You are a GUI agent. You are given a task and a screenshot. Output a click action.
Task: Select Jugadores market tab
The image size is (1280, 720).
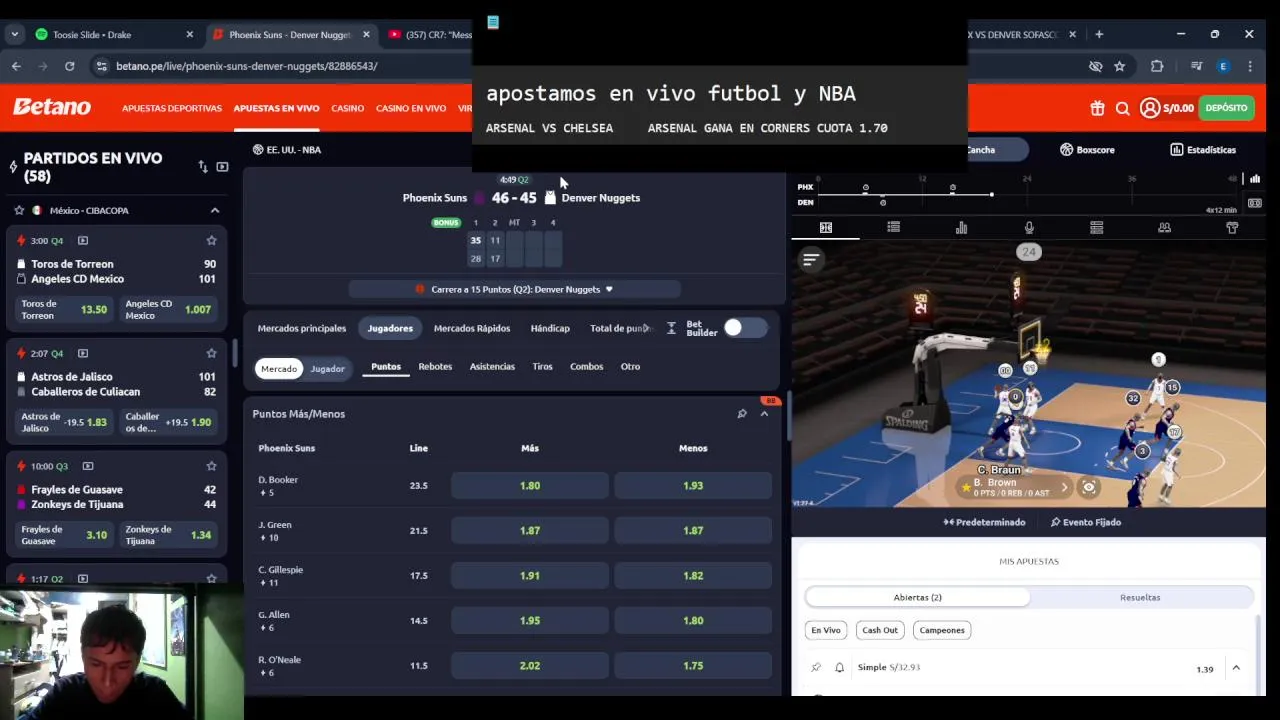390,328
